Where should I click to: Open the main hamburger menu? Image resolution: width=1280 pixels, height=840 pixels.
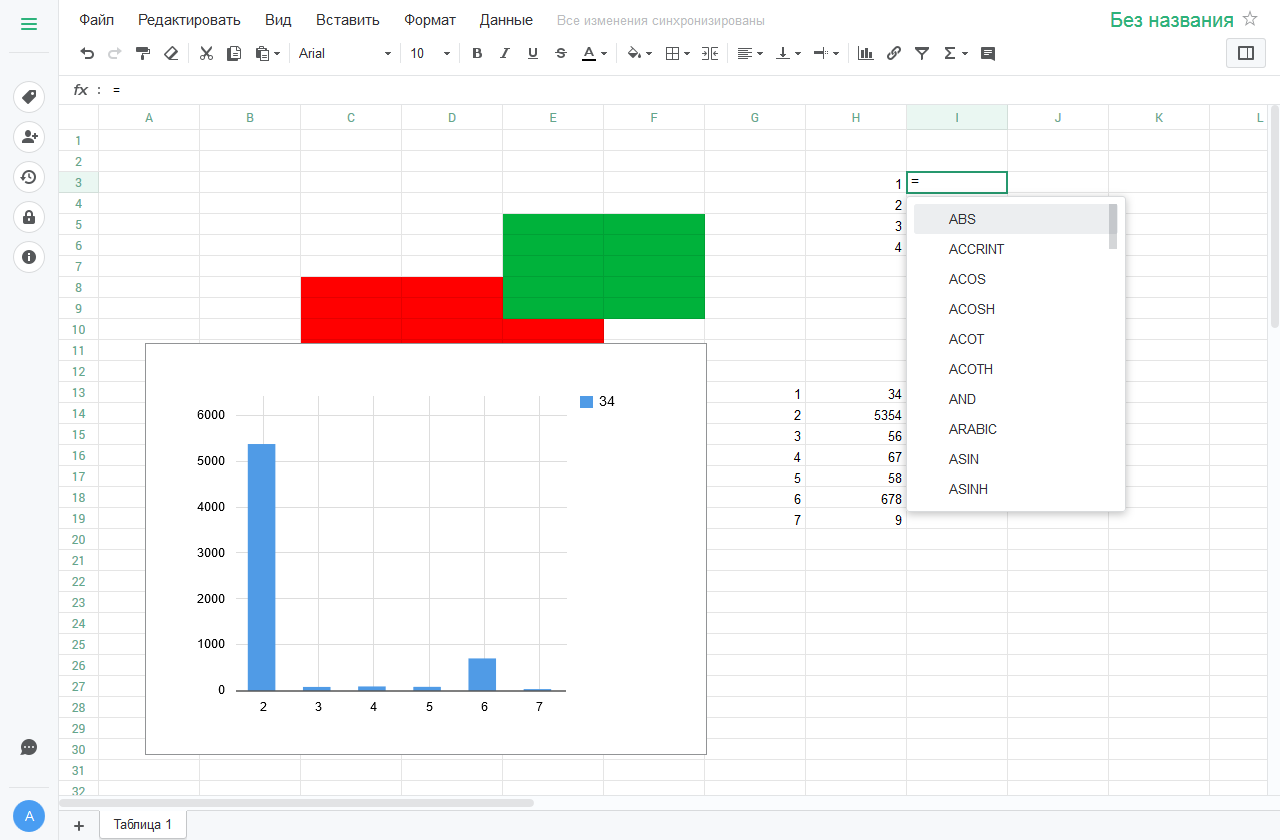(x=29, y=24)
